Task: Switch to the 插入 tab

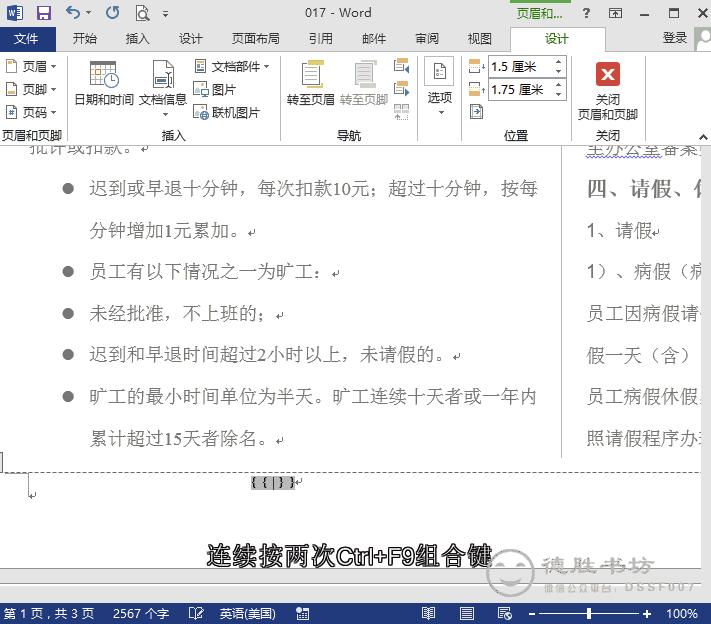Action: click(x=137, y=39)
